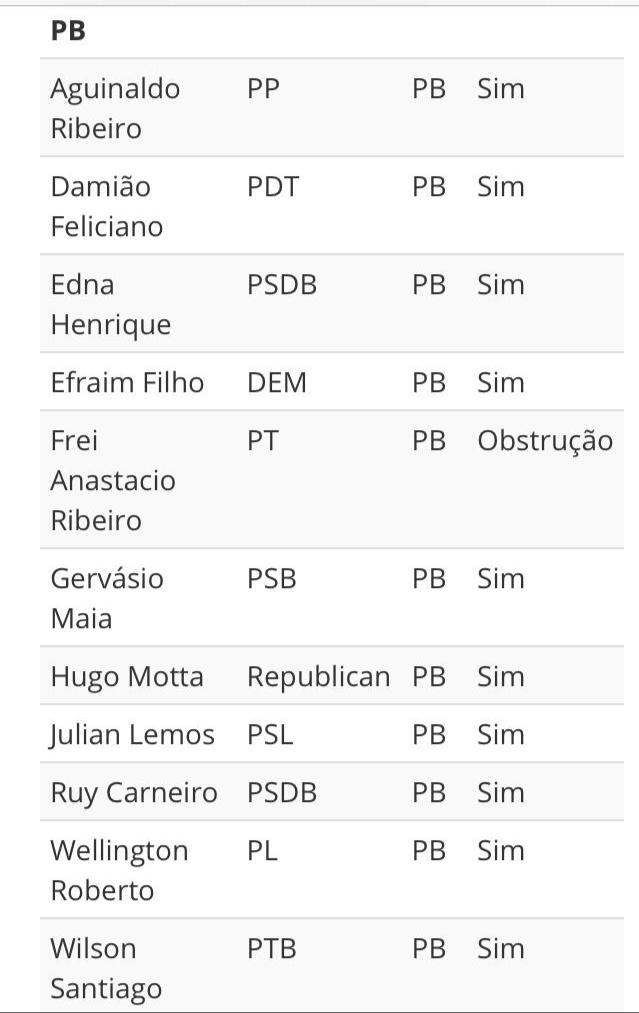Click deputy name Aguinaldo Ribeiro

[115, 108]
